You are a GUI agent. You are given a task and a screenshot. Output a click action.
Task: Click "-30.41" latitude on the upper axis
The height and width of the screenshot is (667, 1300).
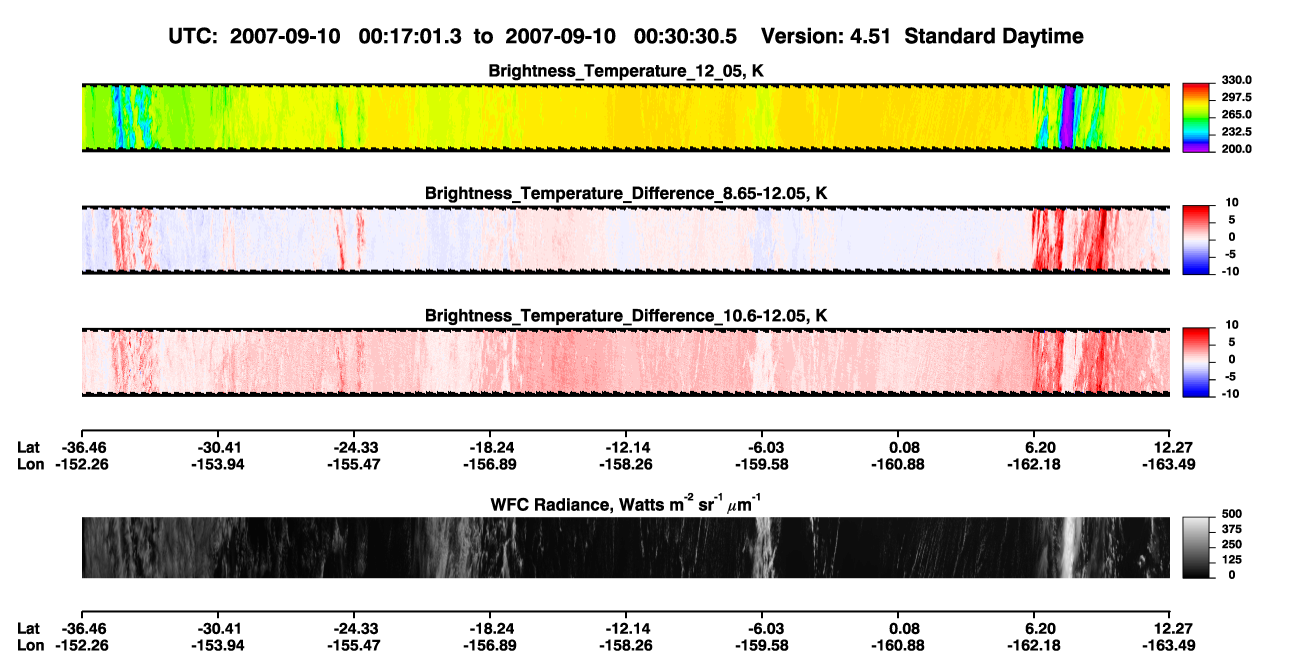[x=219, y=448]
